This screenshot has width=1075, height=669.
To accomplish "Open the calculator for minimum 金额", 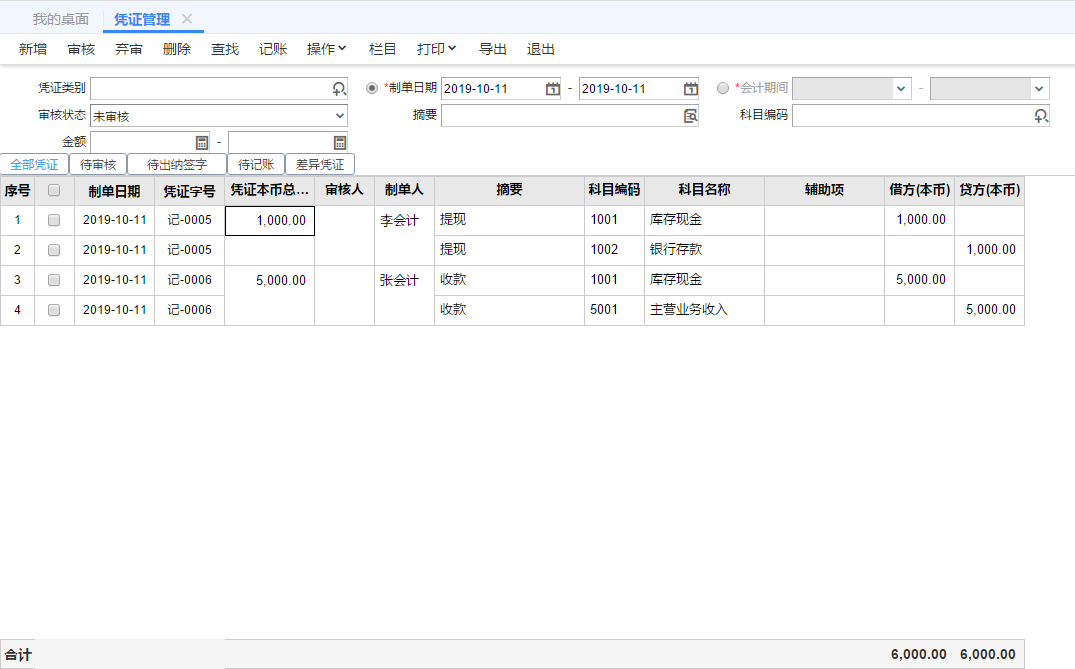I will coord(202,143).
